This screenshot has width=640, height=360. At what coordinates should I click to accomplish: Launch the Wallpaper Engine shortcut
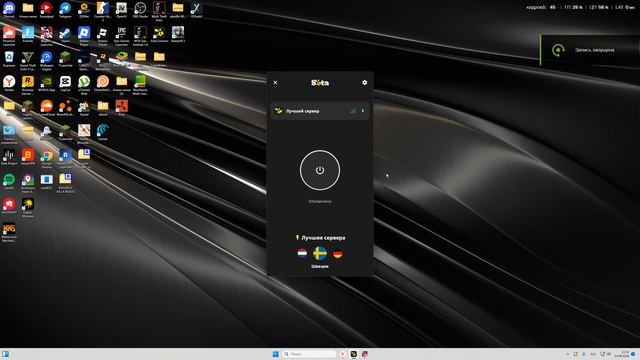[47, 59]
